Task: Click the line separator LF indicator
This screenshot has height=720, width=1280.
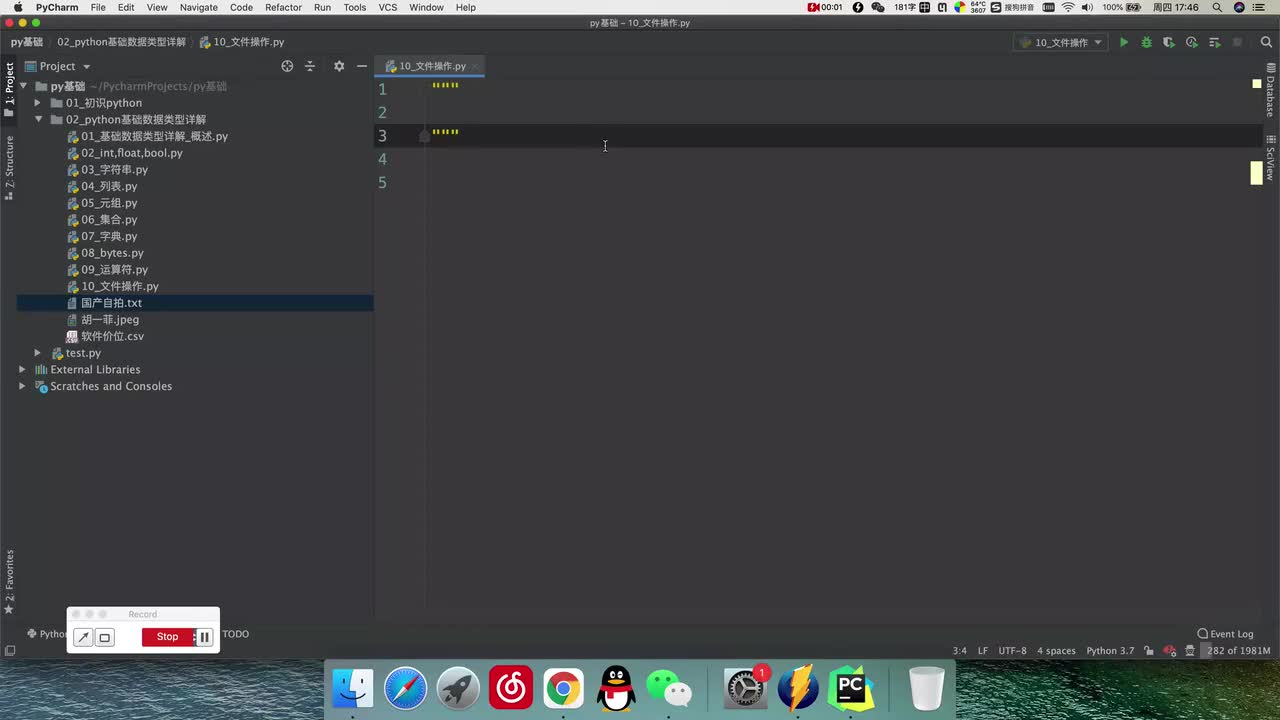Action: click(983, 651)
